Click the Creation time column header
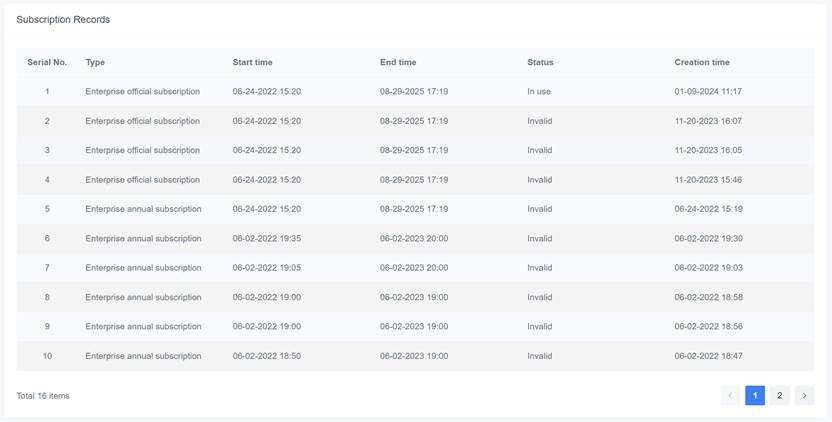 click(702, 62)
